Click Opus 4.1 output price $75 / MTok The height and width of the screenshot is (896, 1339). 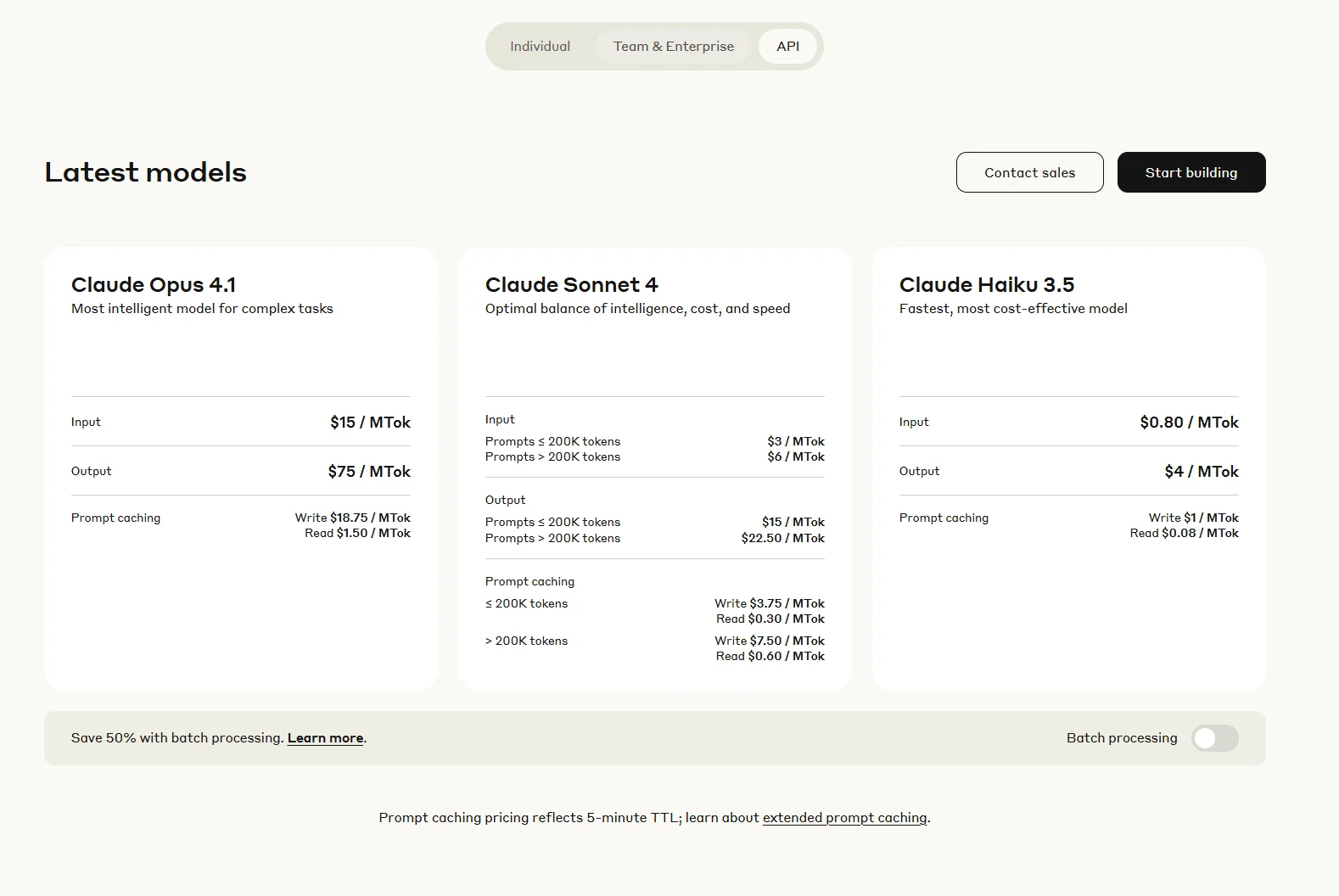point(369,472)
